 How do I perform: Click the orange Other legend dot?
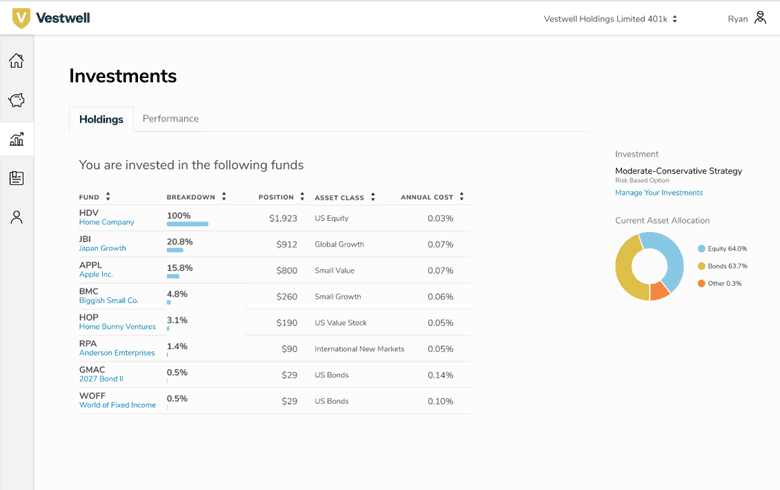(x=701, y=284)
